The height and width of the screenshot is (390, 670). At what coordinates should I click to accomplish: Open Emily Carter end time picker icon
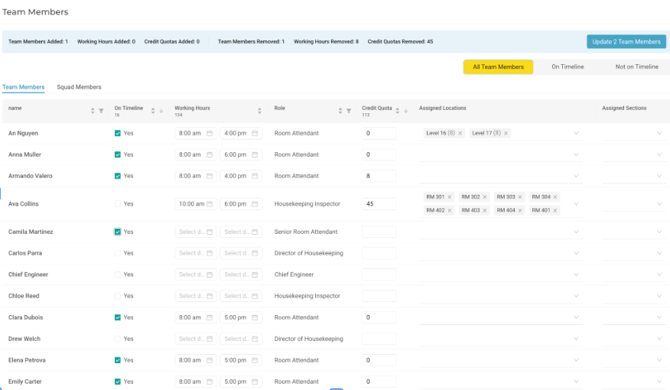255,381
